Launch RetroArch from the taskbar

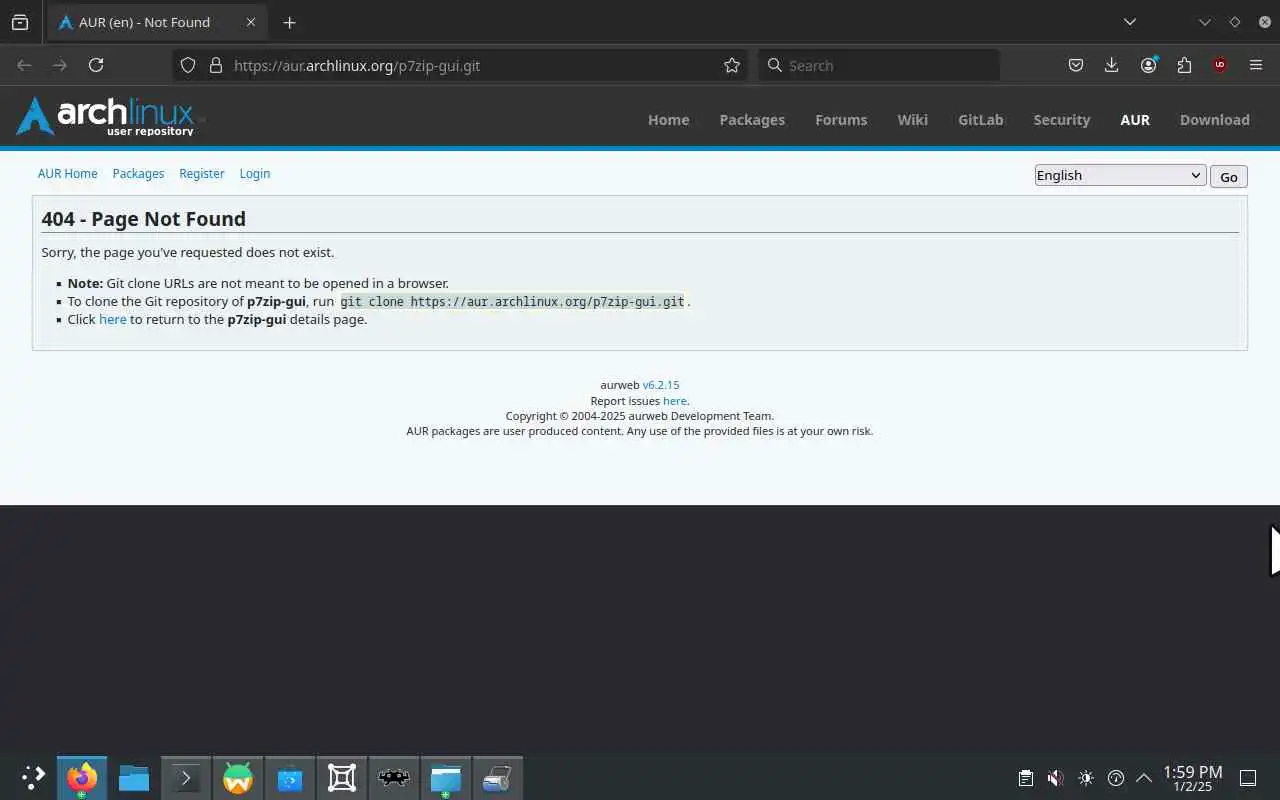[394, 778]
